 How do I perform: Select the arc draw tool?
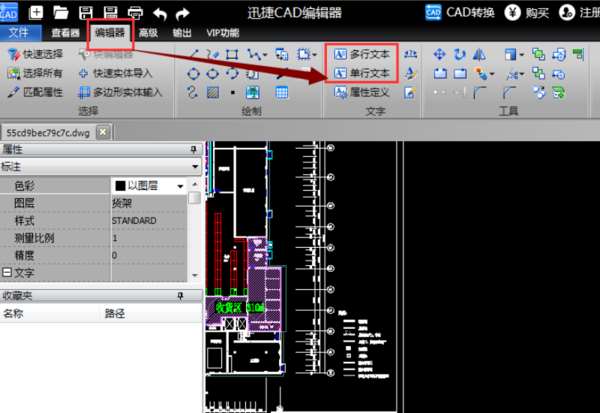click(x=232, y=73)
